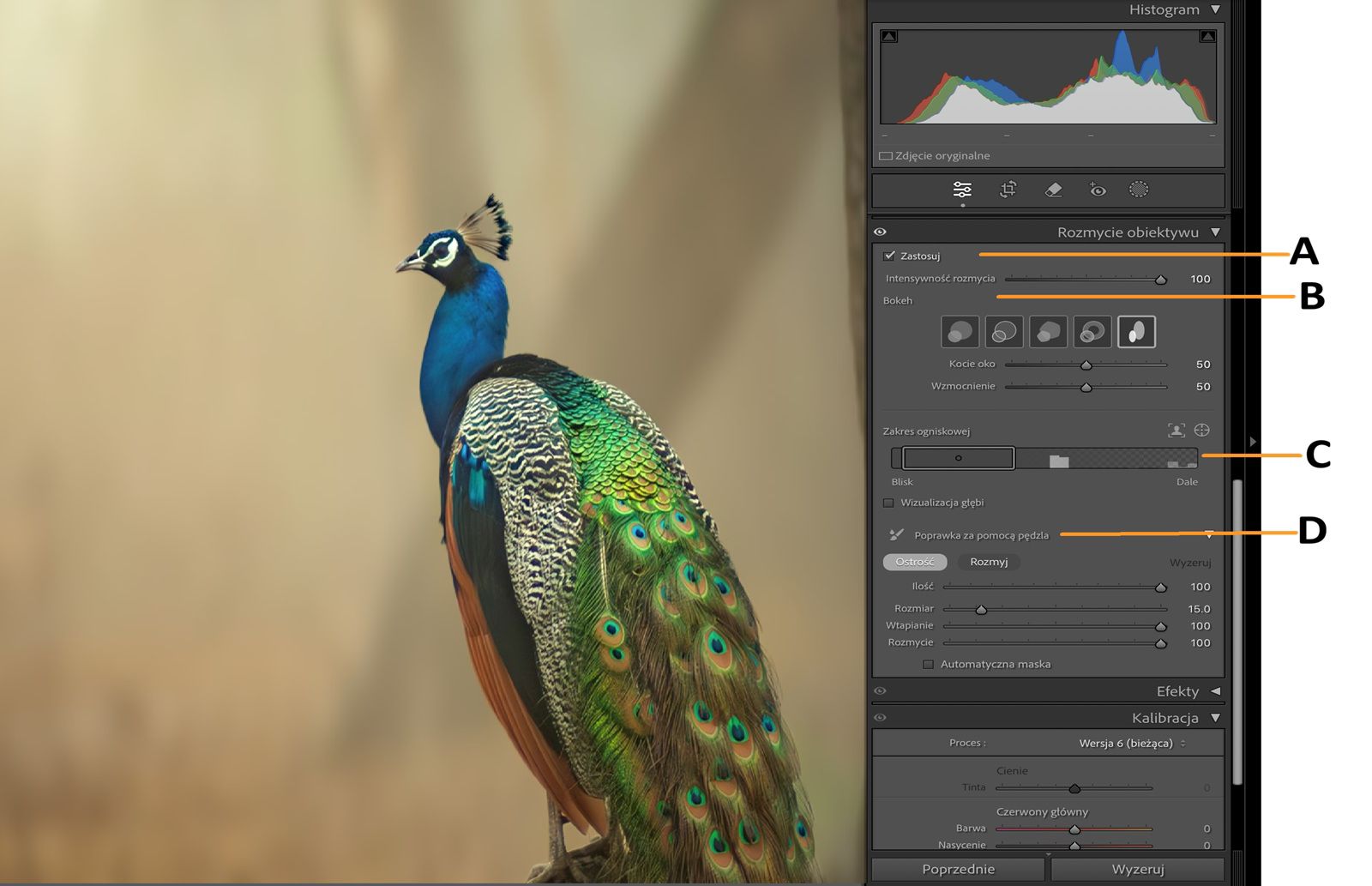Click the Bokeh label
The width and height of the screenshot is (1372, 886).
[898, 301]
